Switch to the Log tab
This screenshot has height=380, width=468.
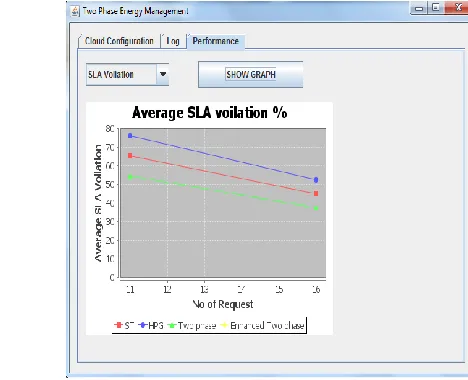pos(173,41)
